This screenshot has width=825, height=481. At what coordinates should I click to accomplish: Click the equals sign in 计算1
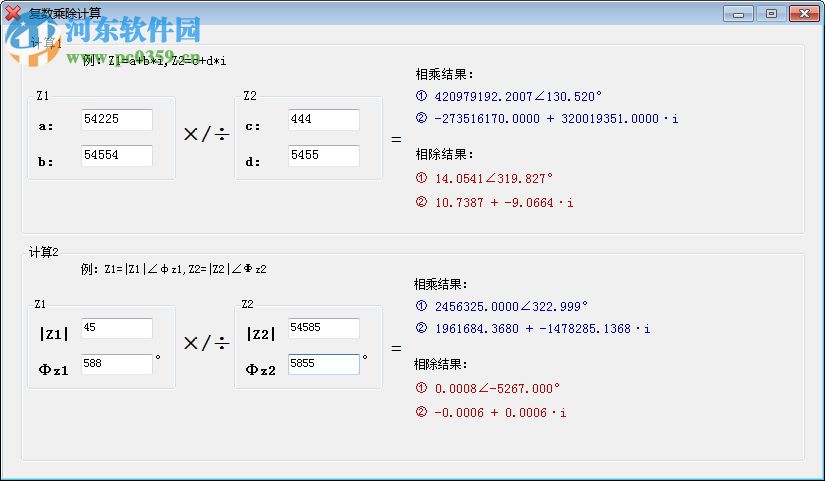point(396,139)
